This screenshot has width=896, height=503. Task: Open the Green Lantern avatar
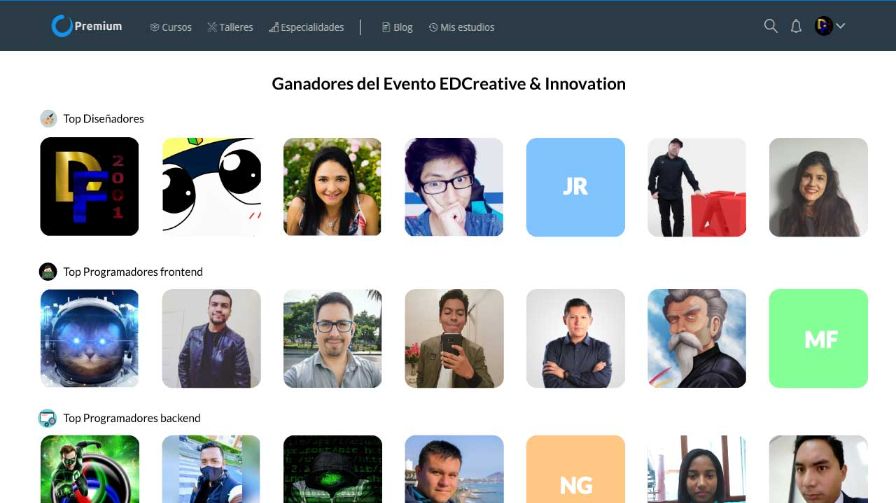90,469
